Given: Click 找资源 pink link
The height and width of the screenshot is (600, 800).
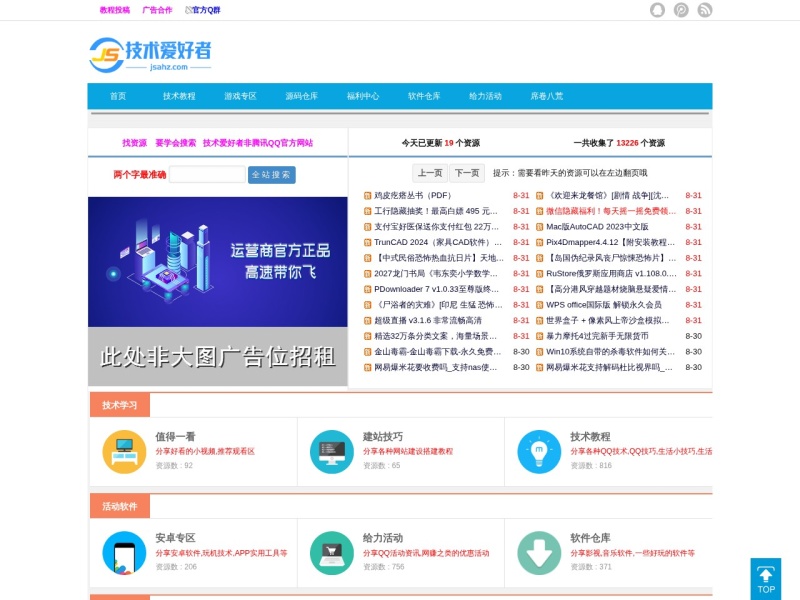Looking at the screenshot, I should [135, 143].
